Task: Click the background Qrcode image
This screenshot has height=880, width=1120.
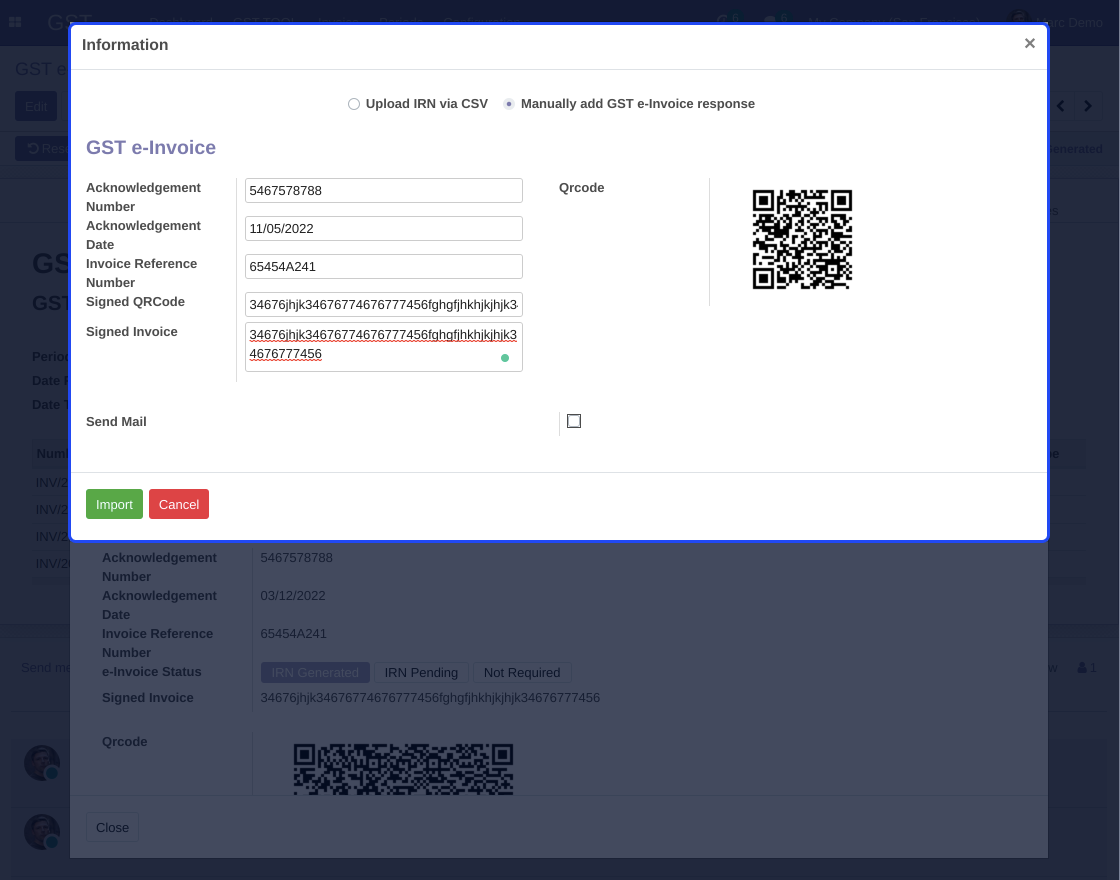Action: pos(404,769)
